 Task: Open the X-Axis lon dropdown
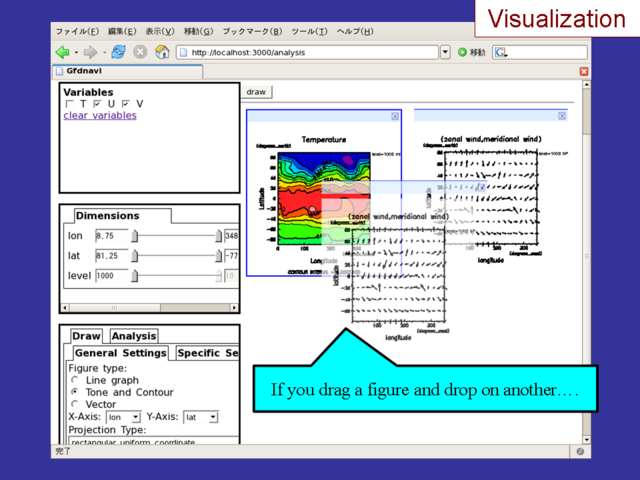[x=135, y=417]
